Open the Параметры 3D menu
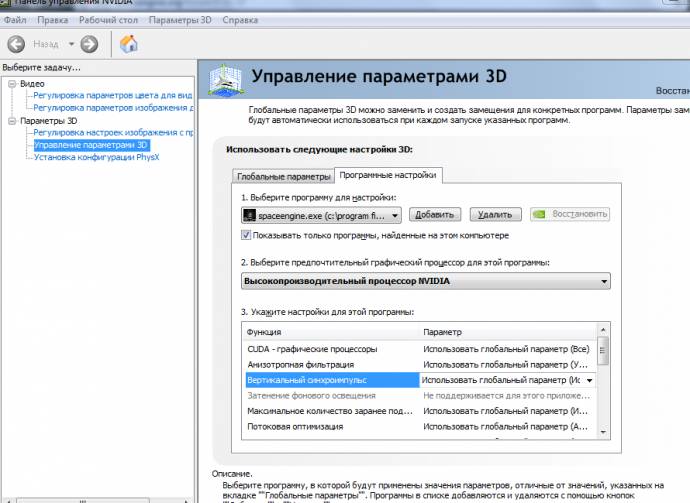This screenshot has height=503, width=690. [x=180, y=20]
